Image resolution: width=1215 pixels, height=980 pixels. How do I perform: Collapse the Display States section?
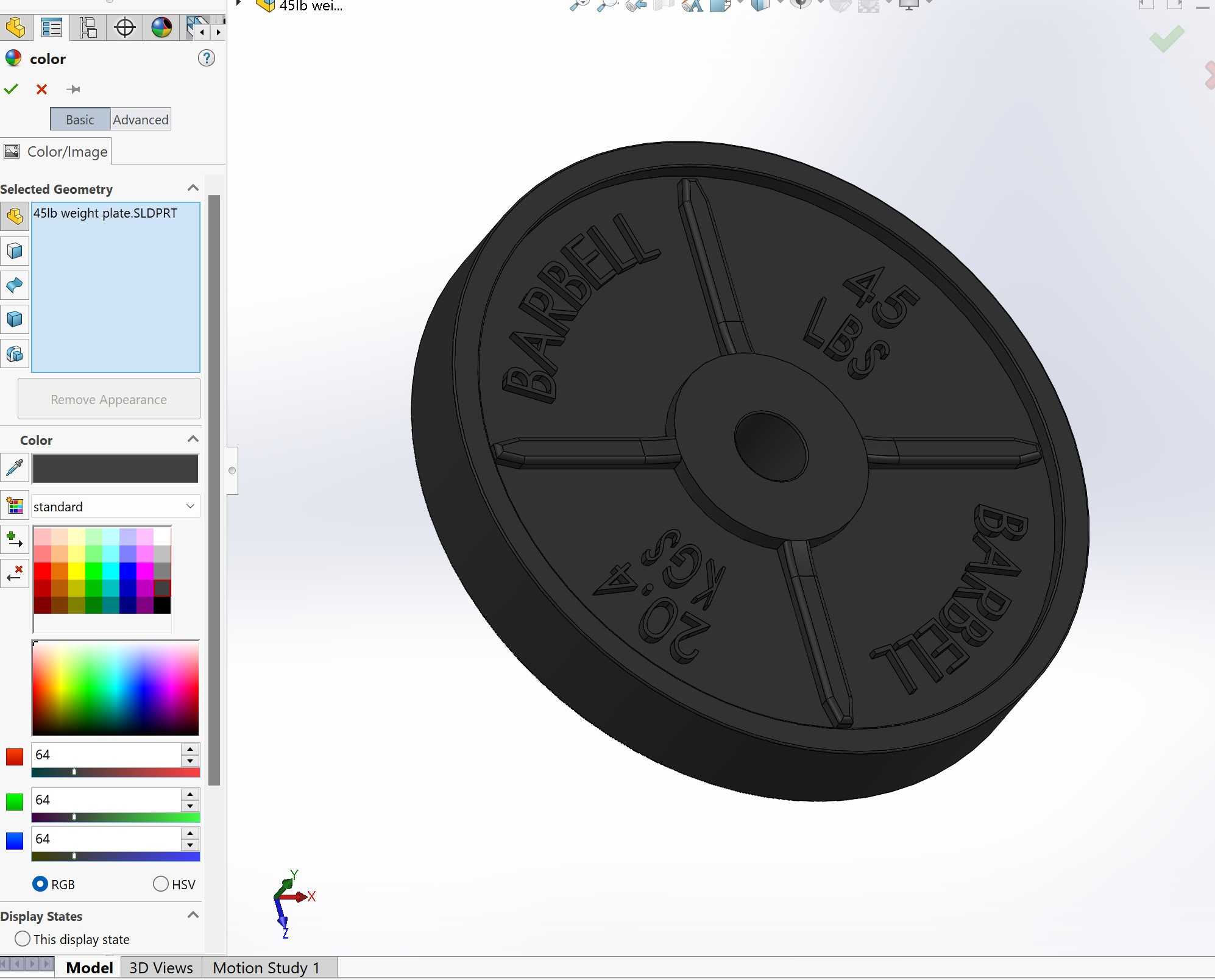pyautogui.click(x=193, y=915)
